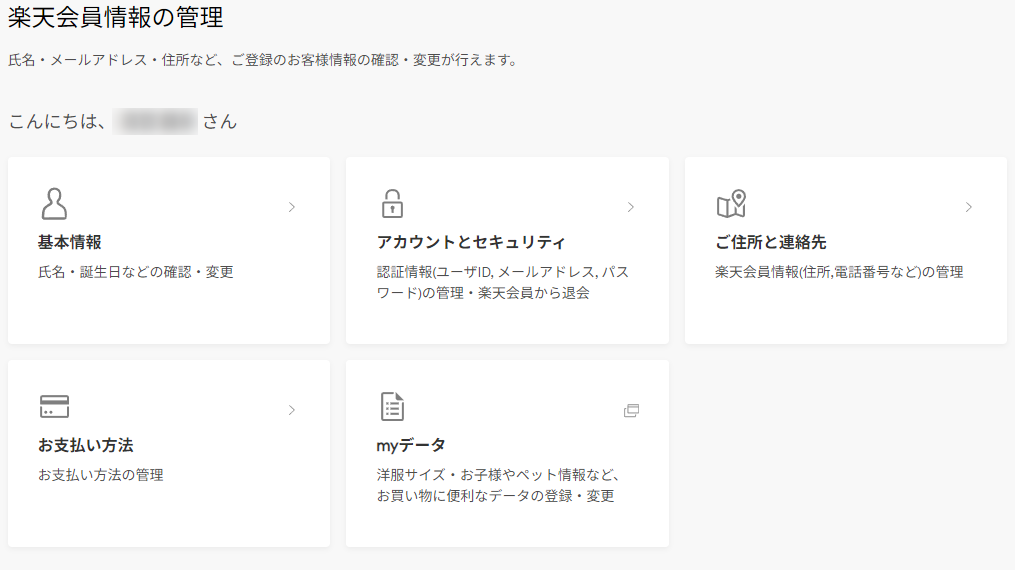The width and height of the screenshot is (1015, 570).
Task: Click the external window icon on myデータ card
Action: (x=631, y=410)
